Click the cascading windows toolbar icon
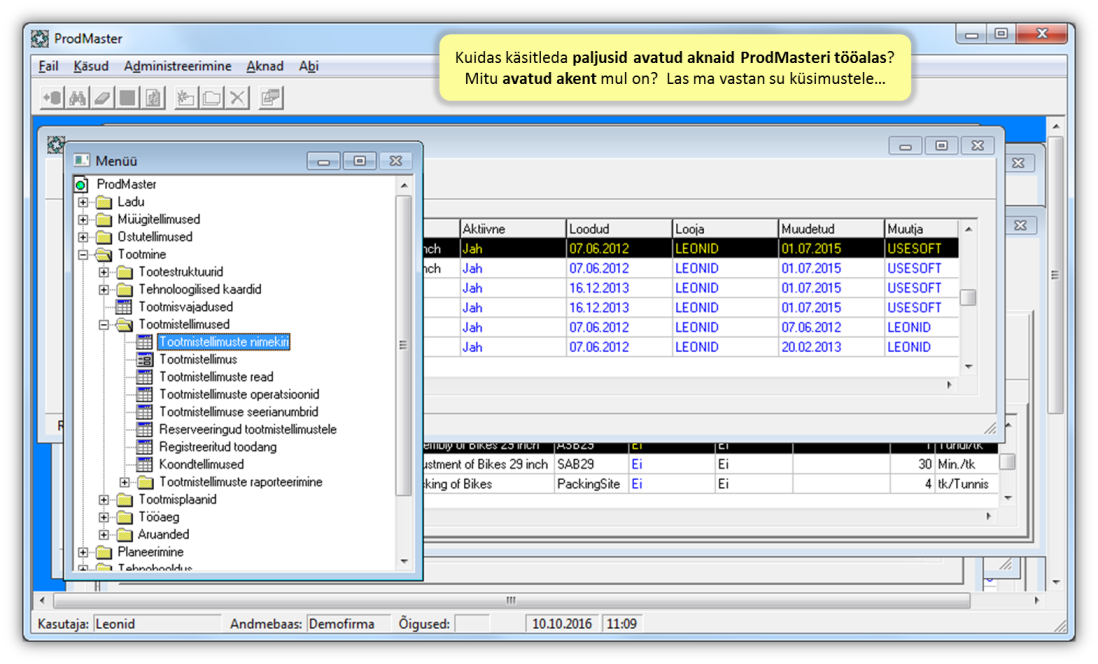 coord(270,98)
